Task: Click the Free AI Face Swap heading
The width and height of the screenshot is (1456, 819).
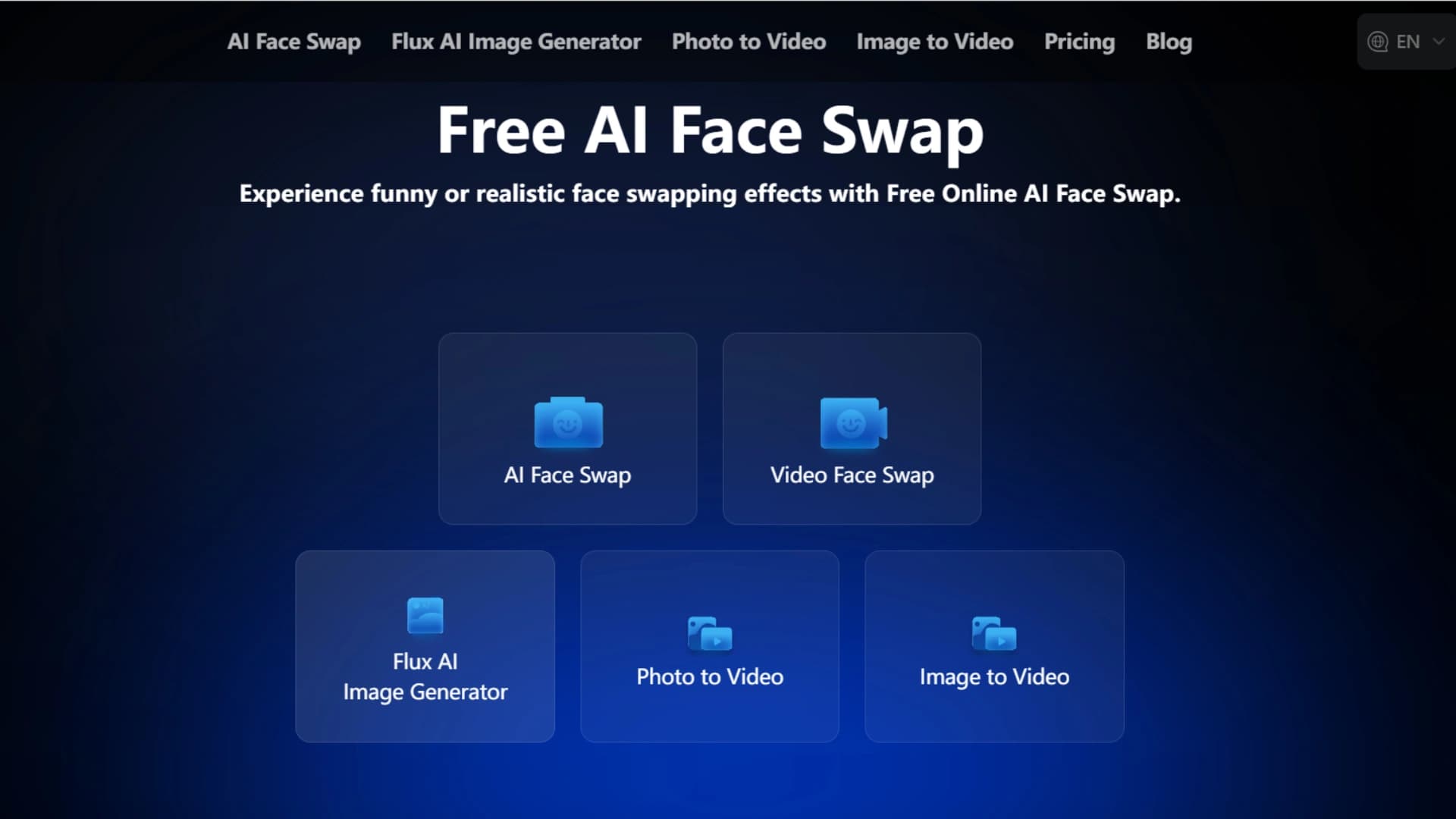Action: pyautogui.click(x=711, y=130)
